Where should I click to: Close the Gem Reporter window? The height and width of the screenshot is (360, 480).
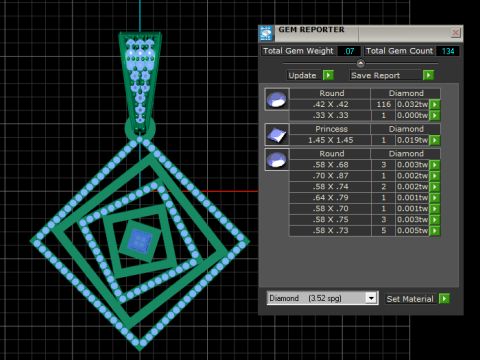pyautogui.click(x=455, y=33)
